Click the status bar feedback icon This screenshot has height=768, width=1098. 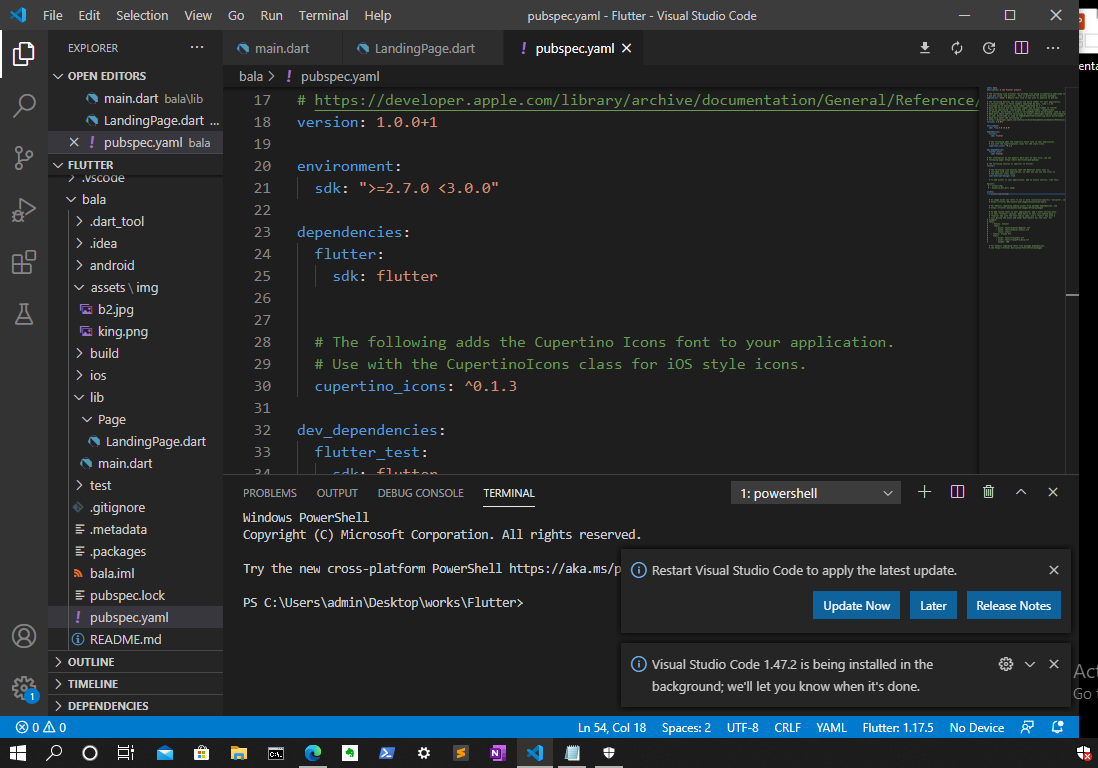1027,727
